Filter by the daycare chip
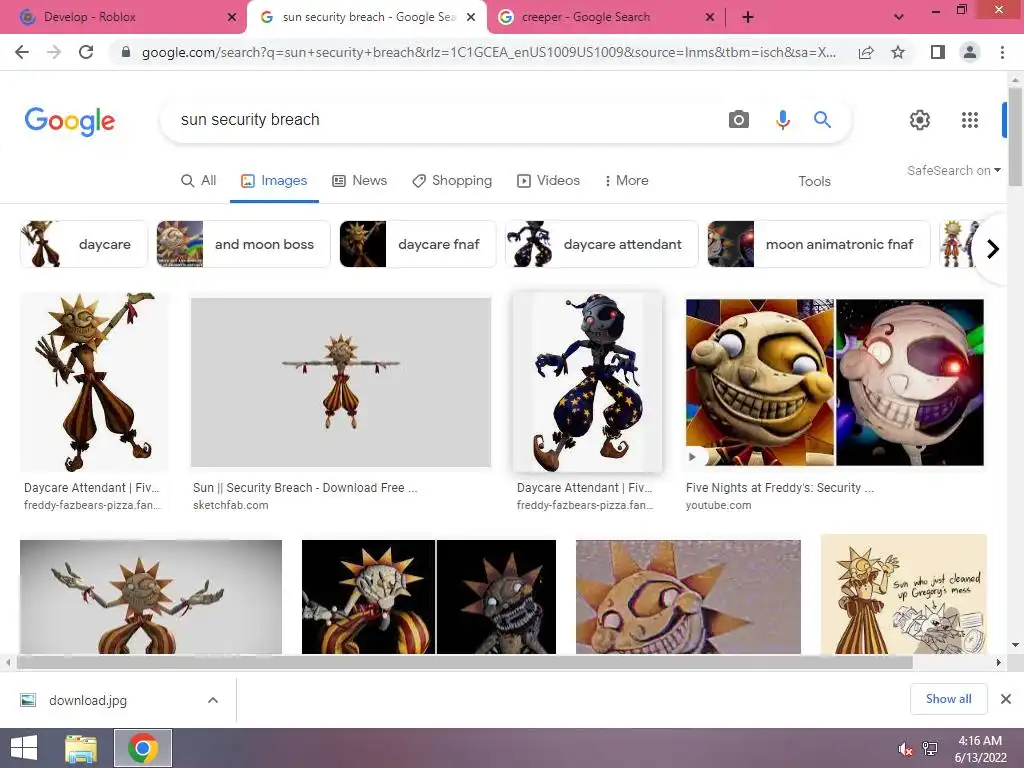The width and height of the screenshot is (1024, 768). [x=84, y=244]
